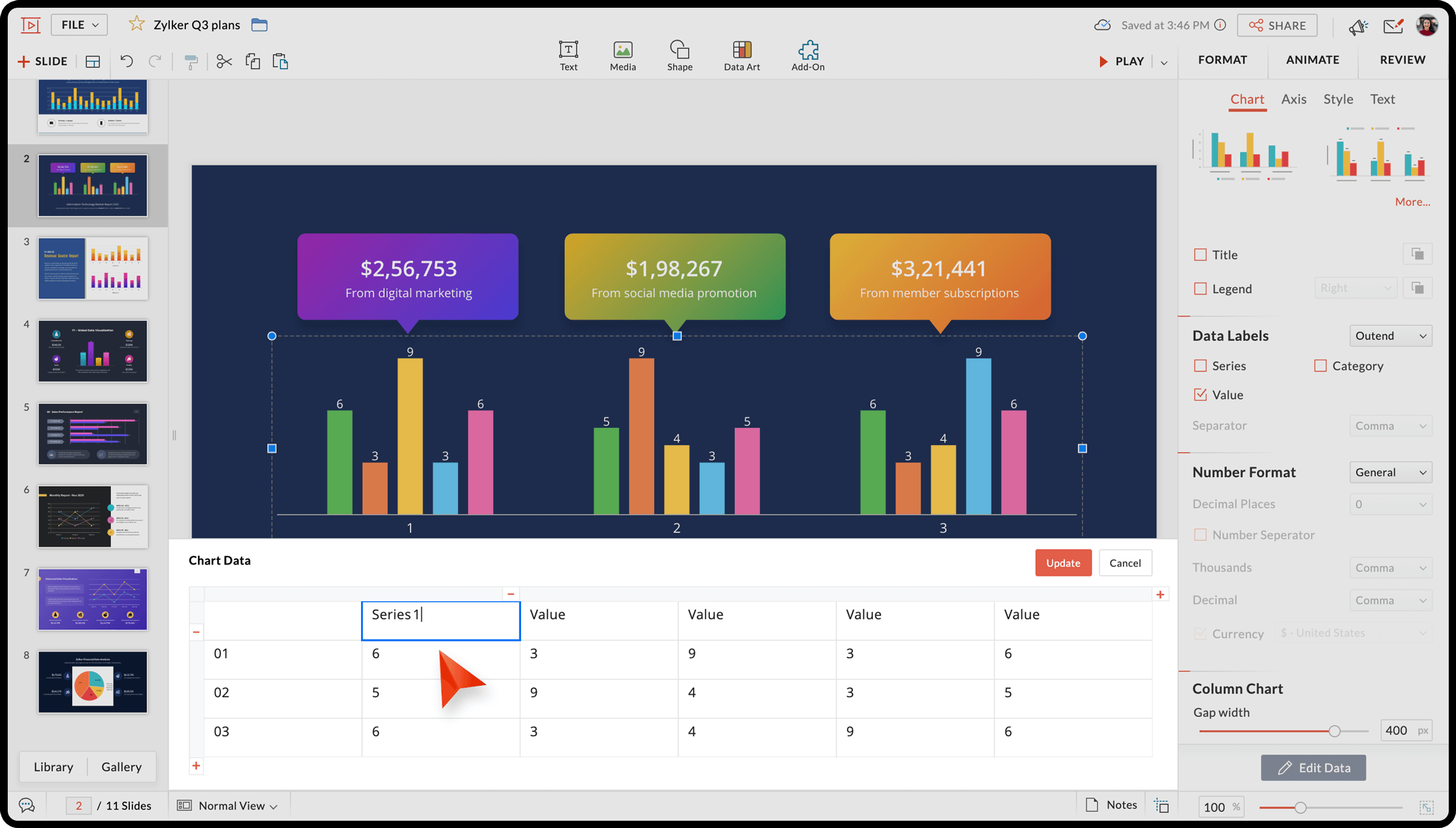
Task: Redo the last action
Action: click(x=154, y=61)
